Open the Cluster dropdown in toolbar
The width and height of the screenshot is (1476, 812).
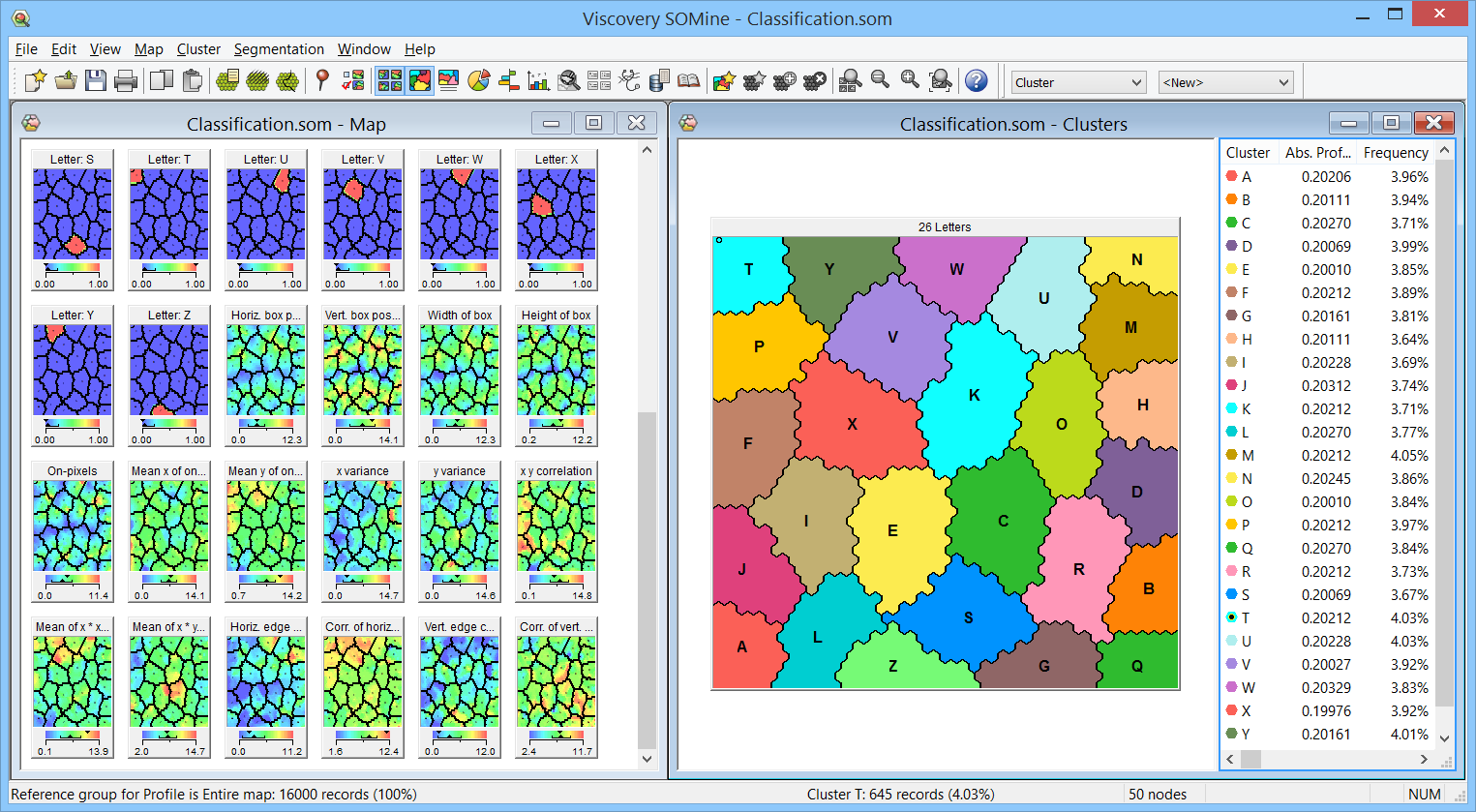tap(1078, 82)
